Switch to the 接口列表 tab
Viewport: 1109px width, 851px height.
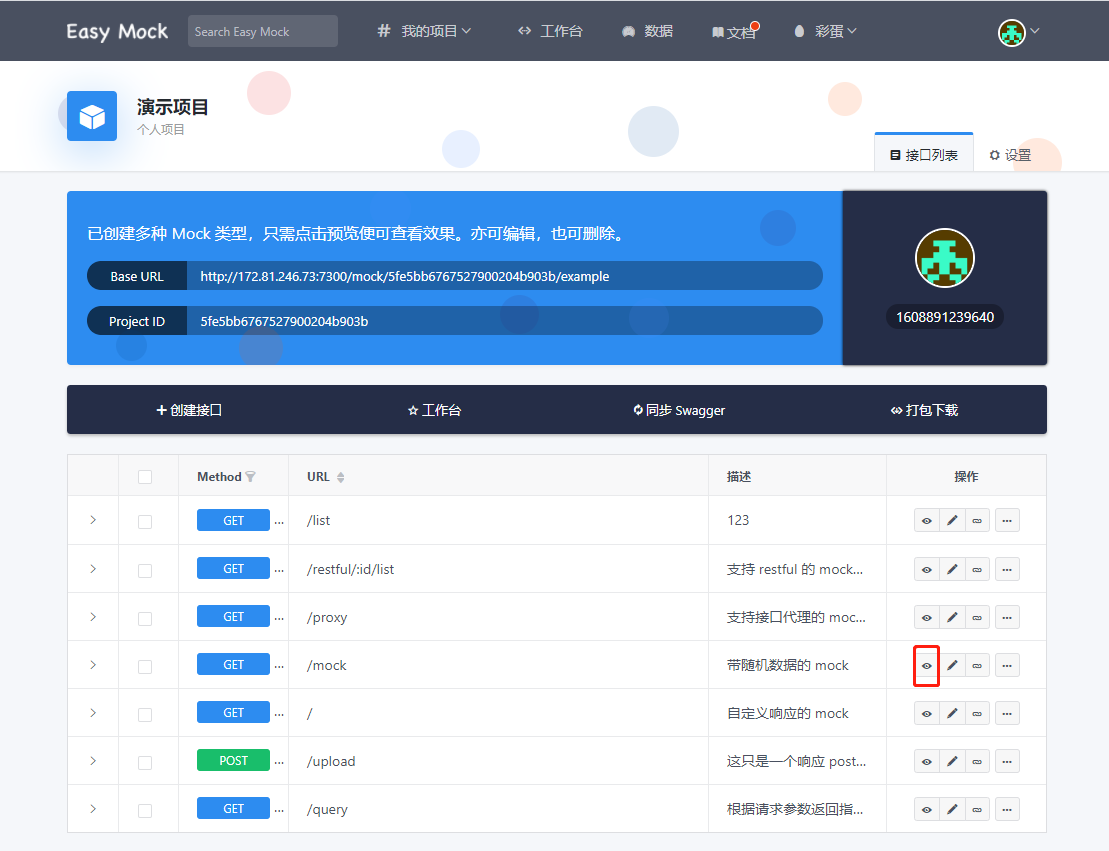click(x=924, y=155)
